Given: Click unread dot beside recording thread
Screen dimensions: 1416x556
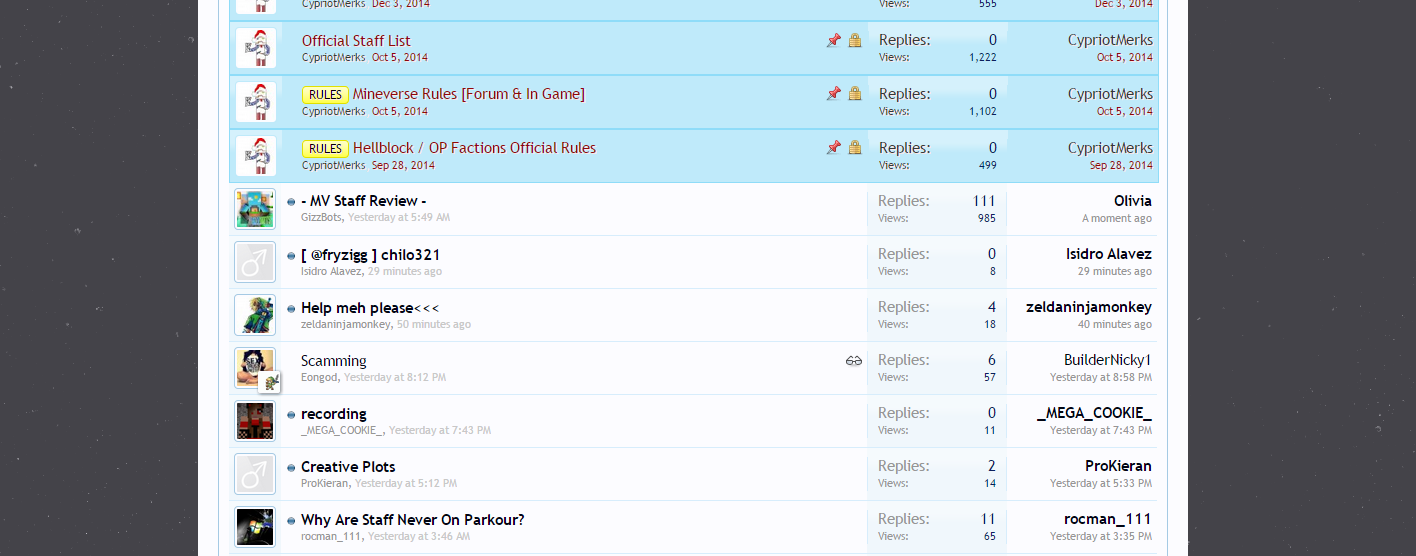Looking at the screenshot, I should tap(291, 414).
